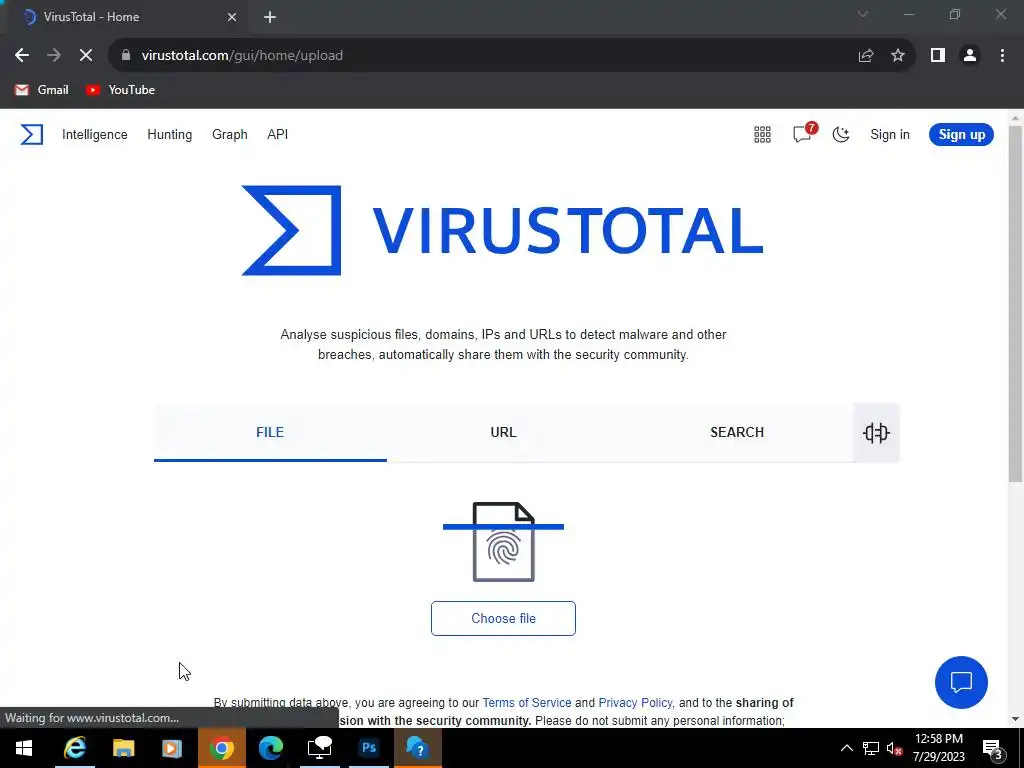Click the Chrome taskbar icon
The height and width of the screenshot is (768, 1024).
[222, 748]
